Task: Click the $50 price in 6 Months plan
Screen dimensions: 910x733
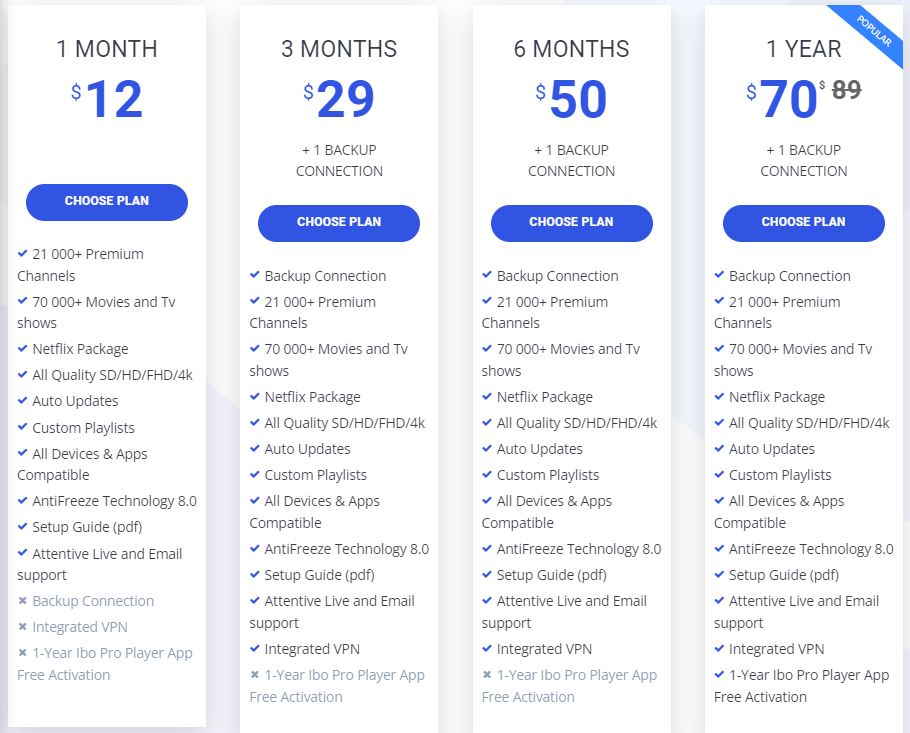Action: (572, 99)
